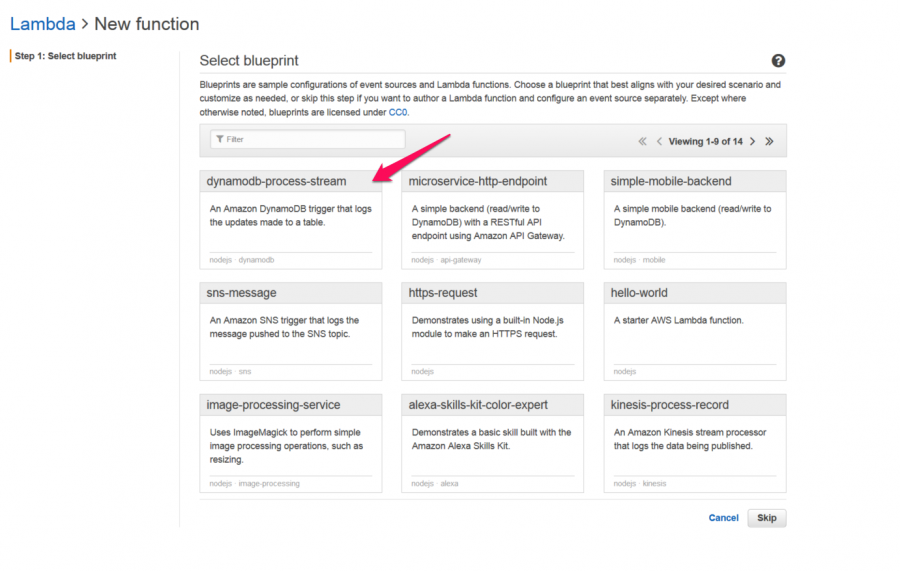
Task: Click the 'nodejs · image-processing' tag text
Action: pos(254,484)
